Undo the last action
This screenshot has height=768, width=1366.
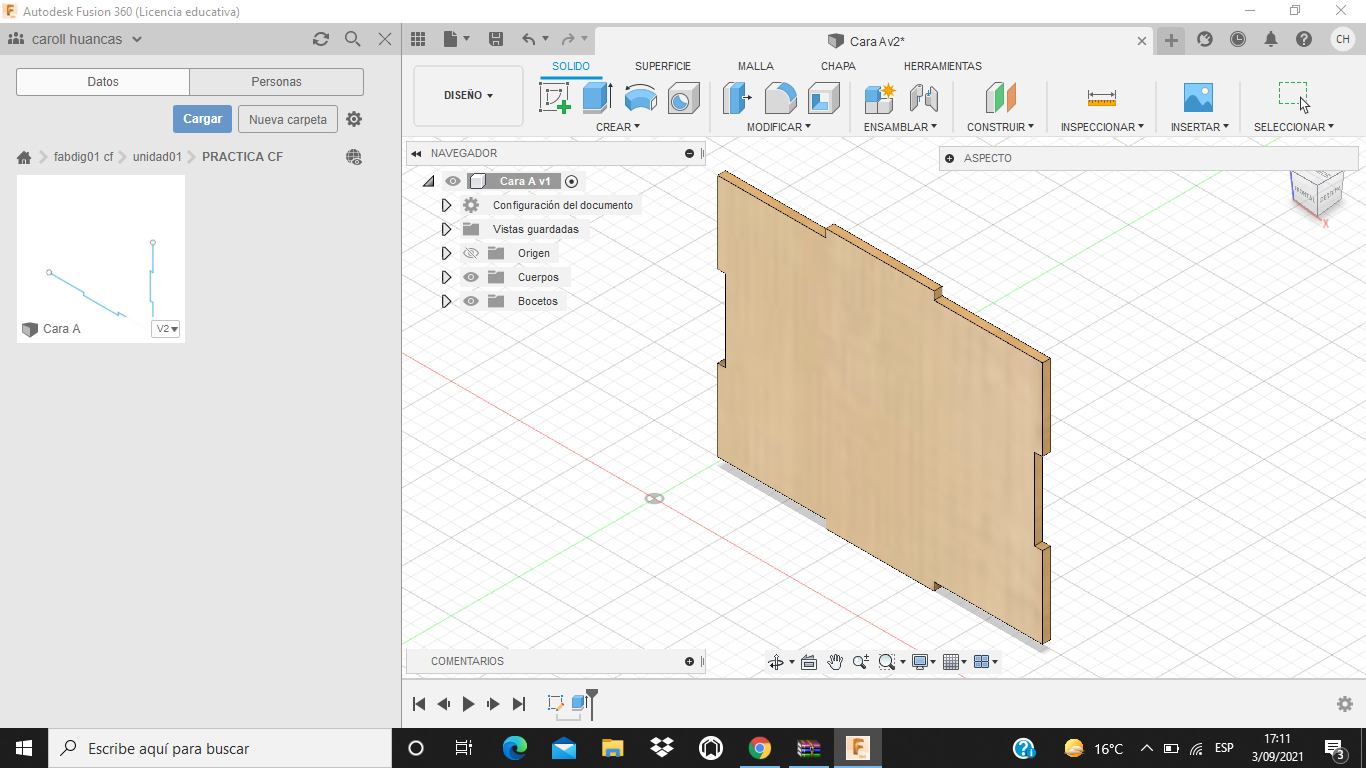coord(529,39)
